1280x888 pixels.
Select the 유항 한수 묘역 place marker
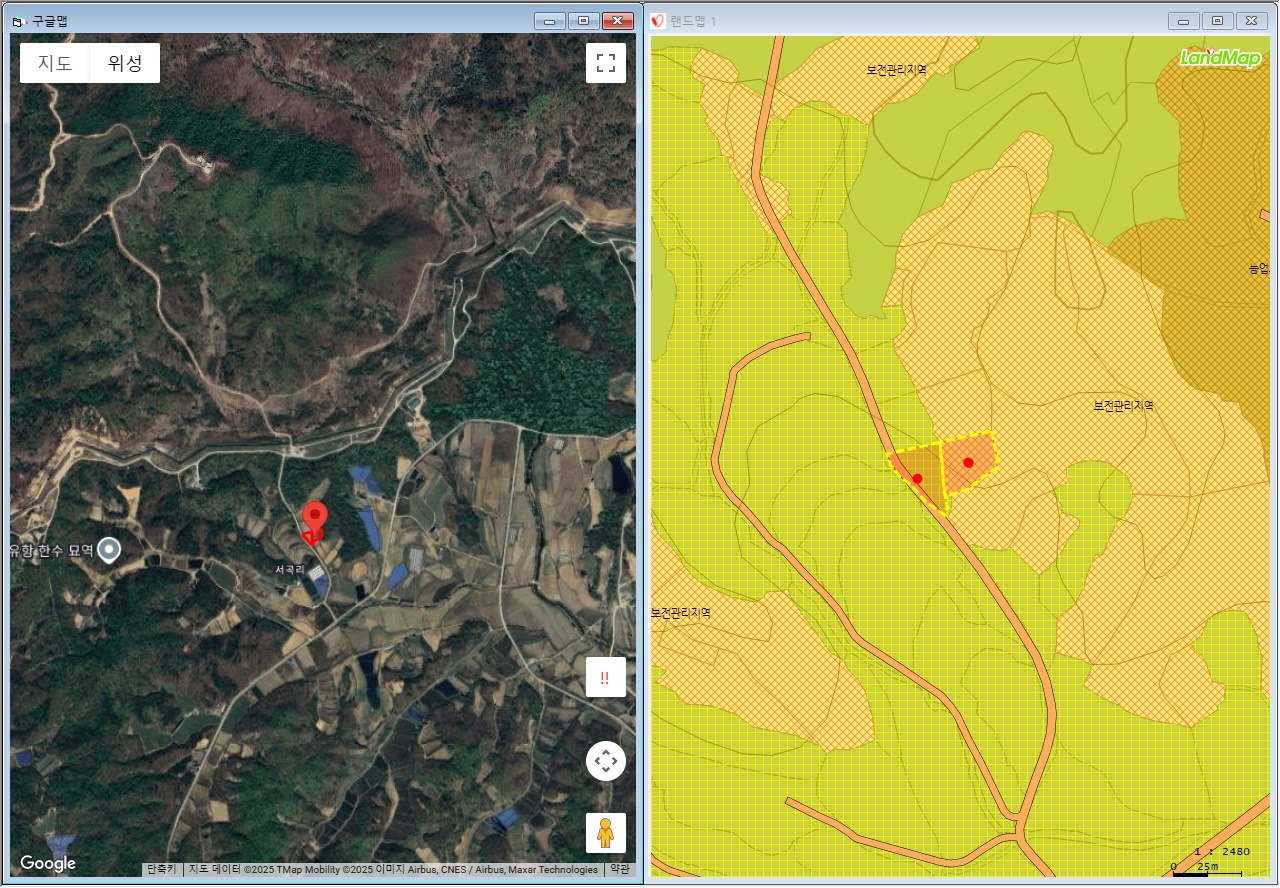click(108, 550)
